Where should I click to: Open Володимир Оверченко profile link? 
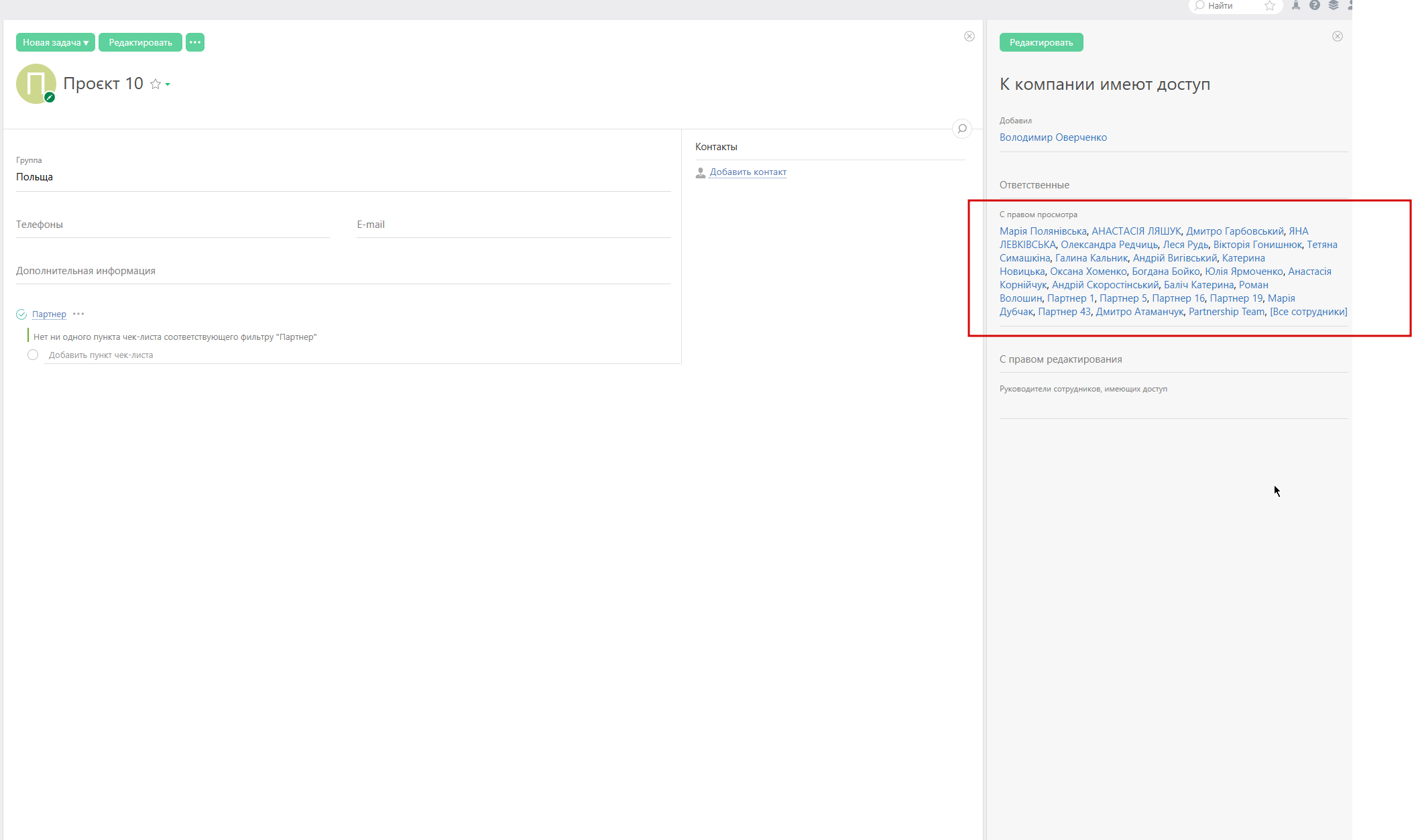click(x=1053, y=137)
